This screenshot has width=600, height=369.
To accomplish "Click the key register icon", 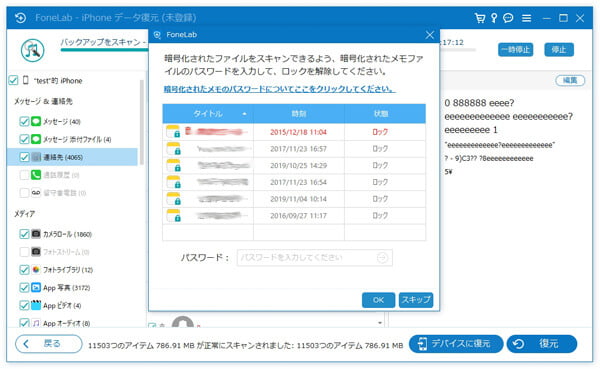I will [x=494, y=18].
